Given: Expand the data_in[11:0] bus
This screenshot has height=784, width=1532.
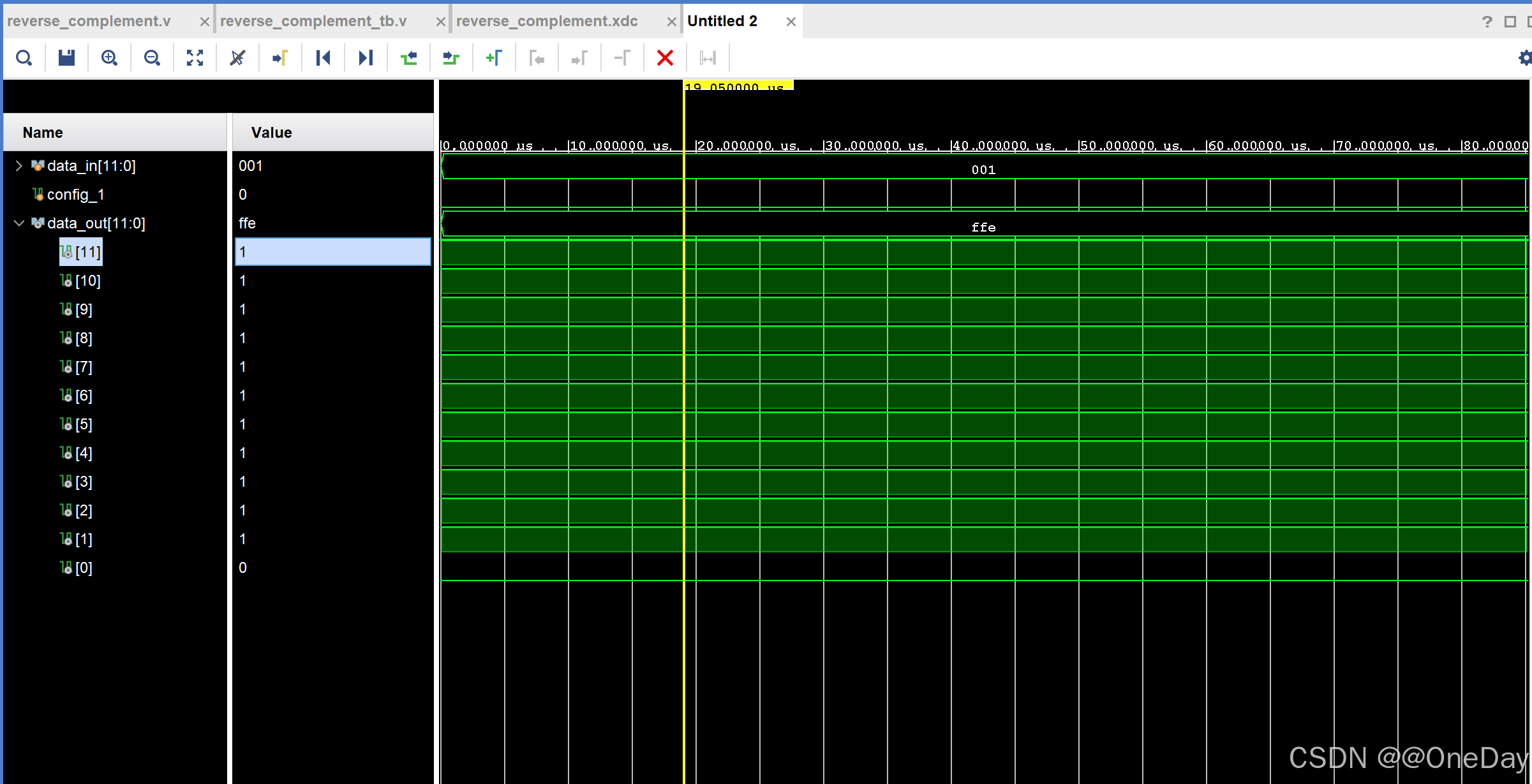Looking at the screenshot, I should pos(19,166).
